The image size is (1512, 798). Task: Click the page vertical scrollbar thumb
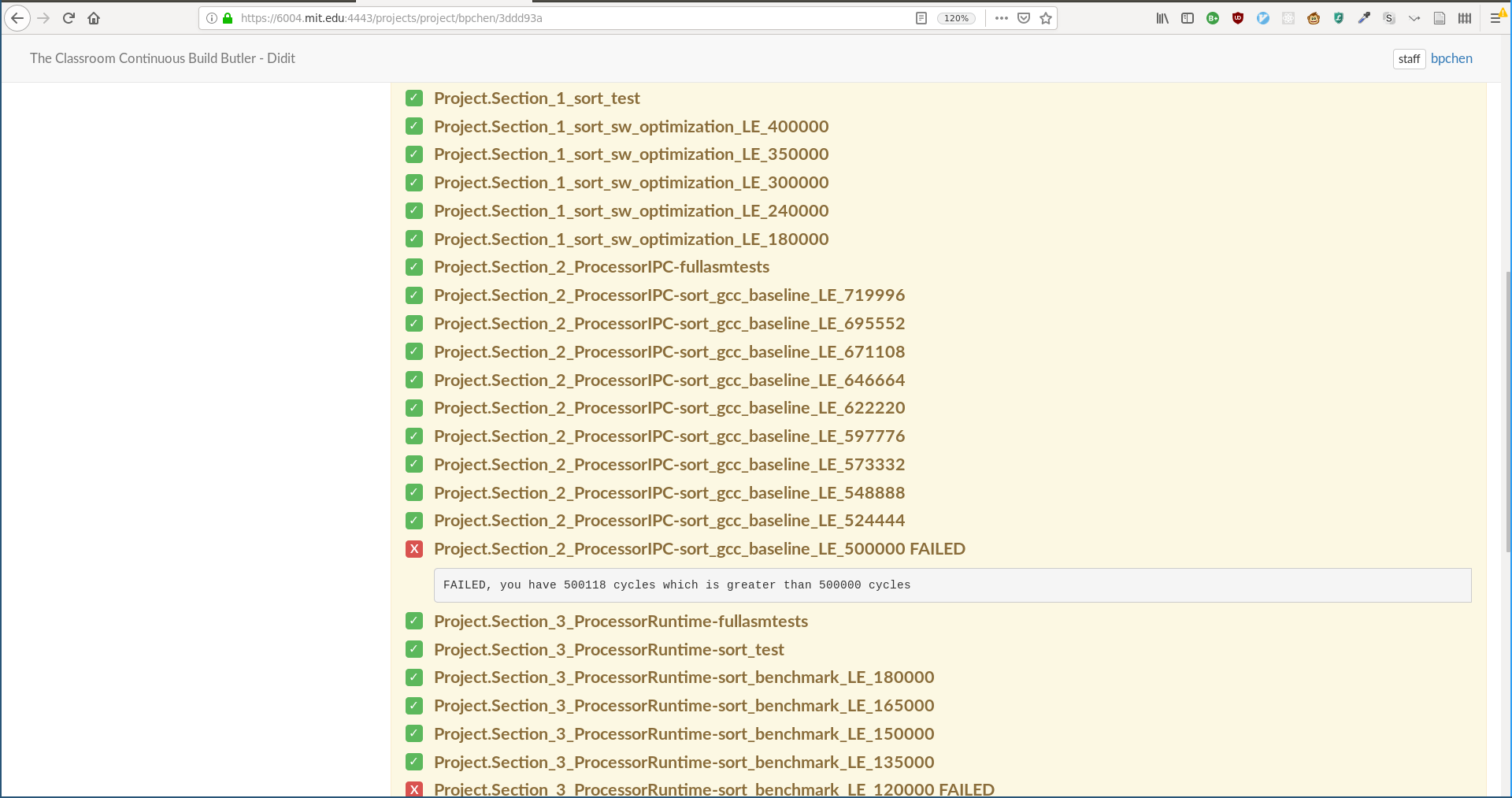1507,410
